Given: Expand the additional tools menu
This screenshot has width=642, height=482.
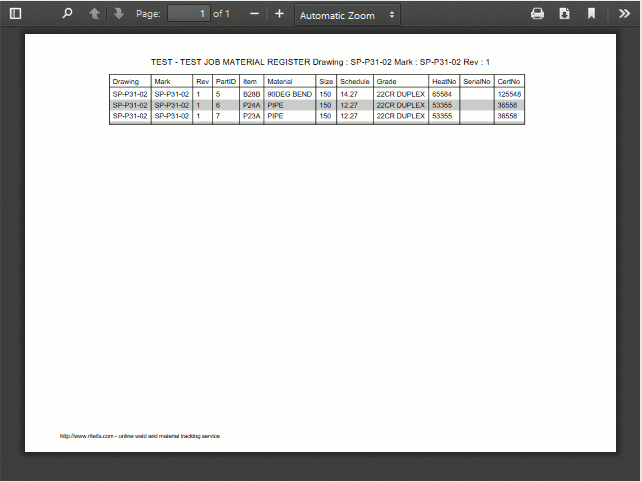Looking at the screenshot, I should pyautogui.click(x=625, y=14).
